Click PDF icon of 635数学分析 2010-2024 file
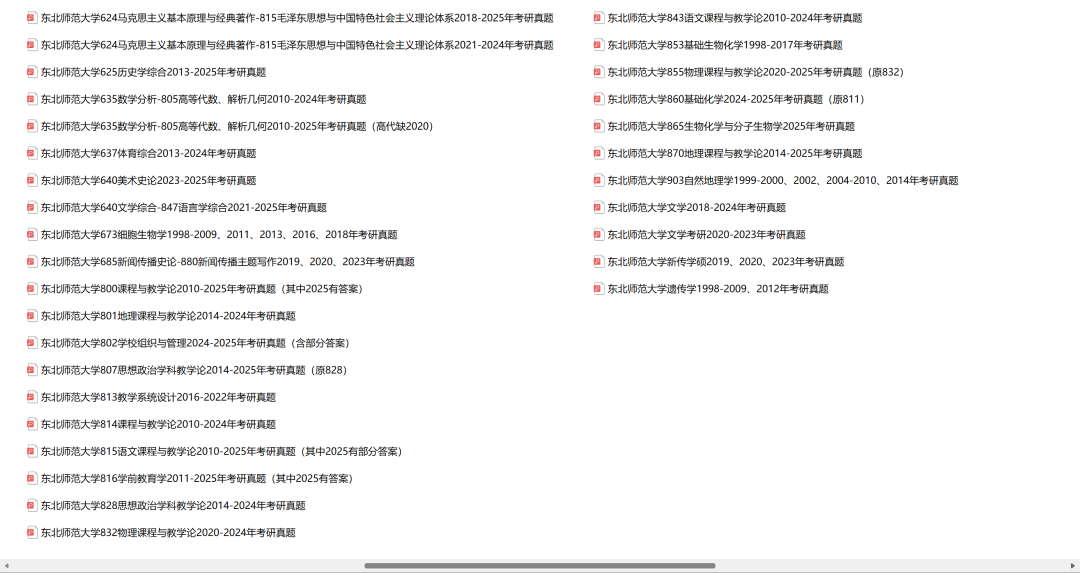Screen dimensions: 1080x573 click(32, 99)
